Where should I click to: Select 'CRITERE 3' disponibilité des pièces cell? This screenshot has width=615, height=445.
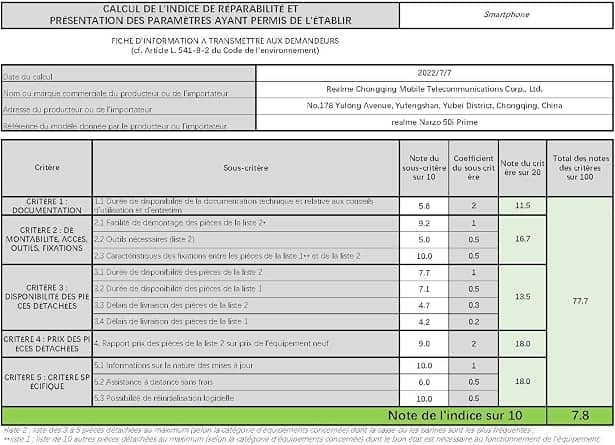point(47,297)
